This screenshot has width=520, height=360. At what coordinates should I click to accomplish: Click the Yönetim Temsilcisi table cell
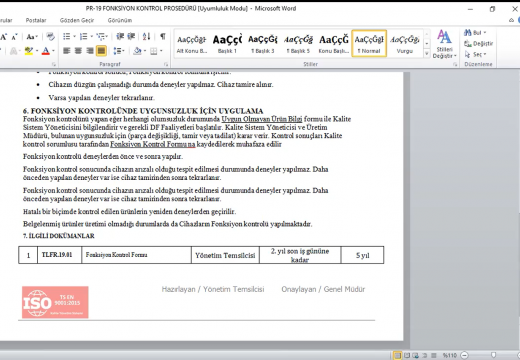(225, 255)
